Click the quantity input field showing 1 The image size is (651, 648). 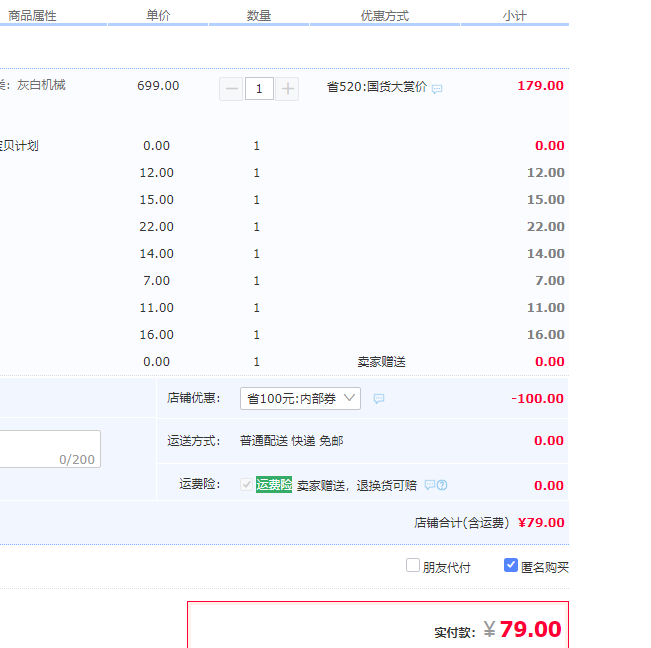(x=259, y=88)
